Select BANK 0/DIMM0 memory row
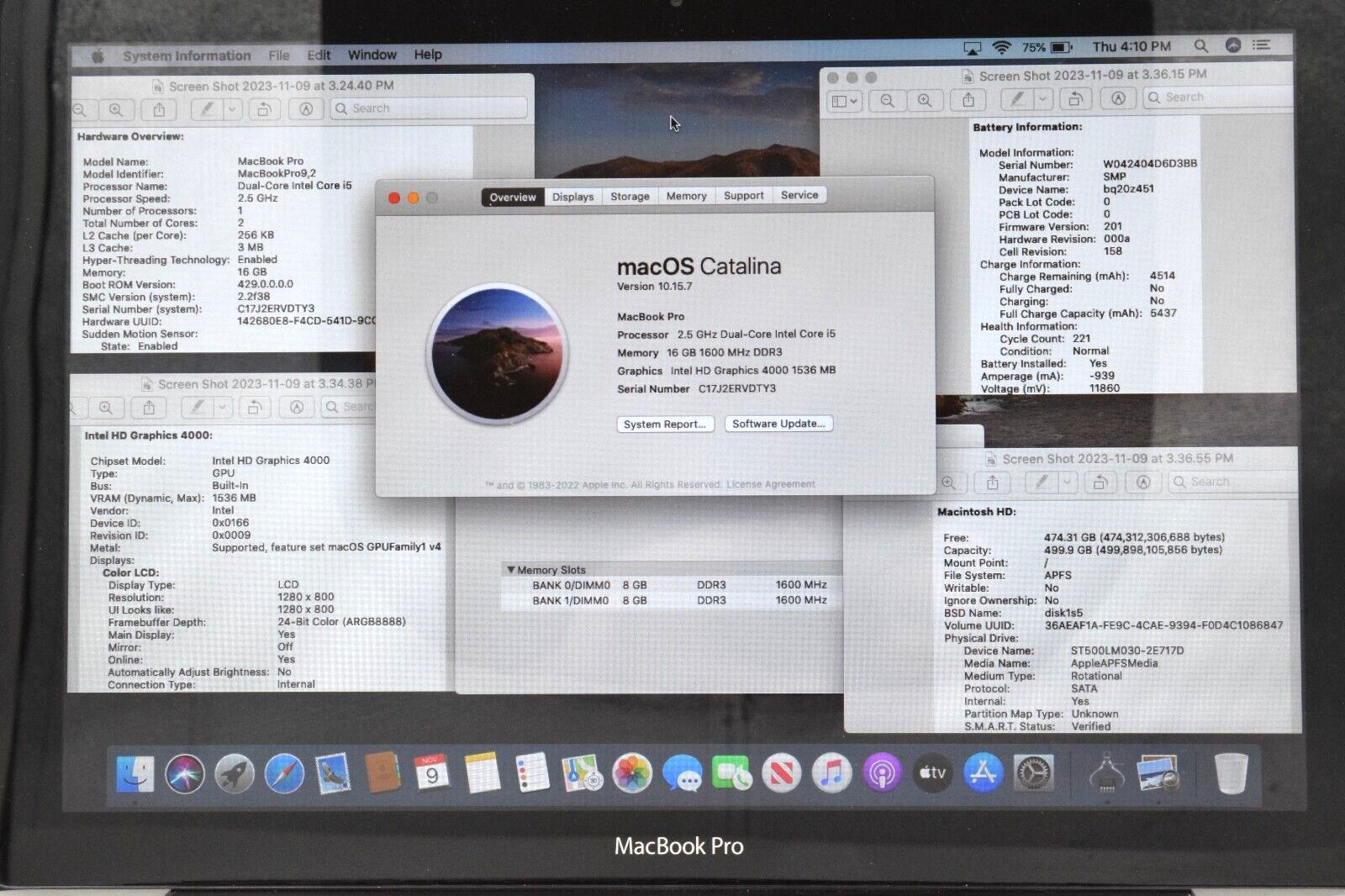 point(671,585)
